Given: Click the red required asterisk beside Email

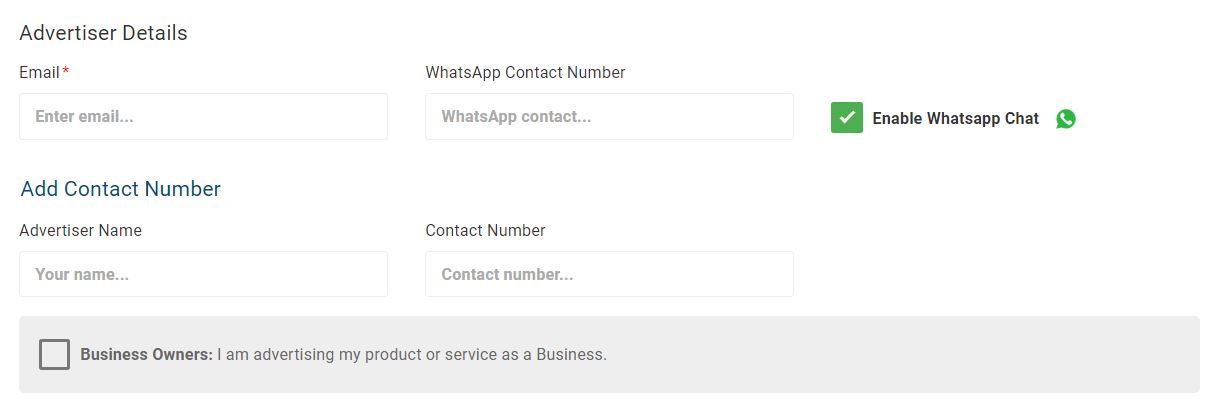Looking at the screenshot, I should pos(66,72).
